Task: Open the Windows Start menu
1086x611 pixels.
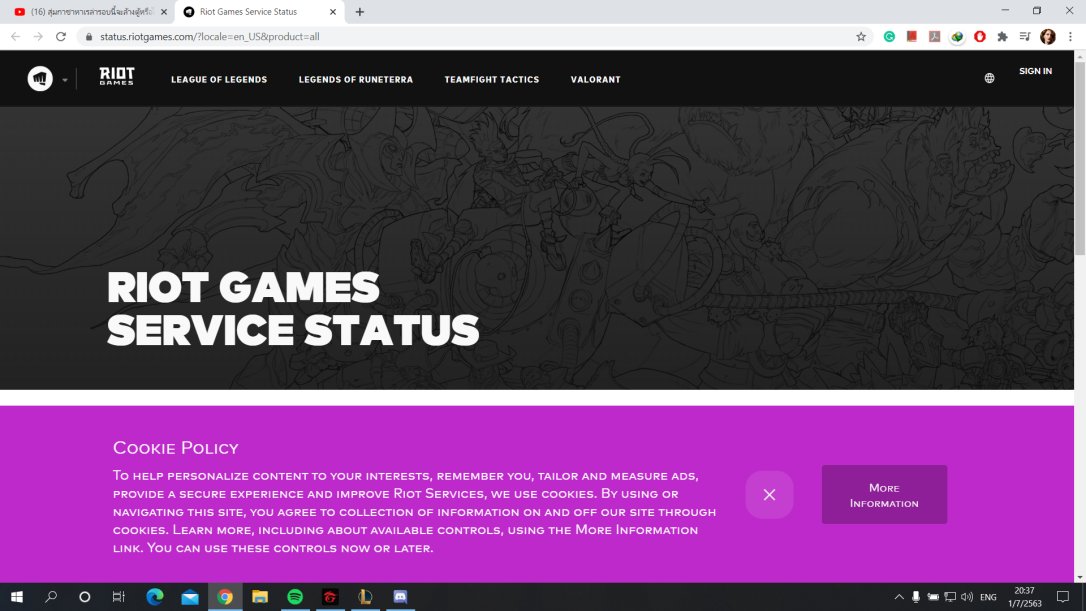Action: click(17, 596)
